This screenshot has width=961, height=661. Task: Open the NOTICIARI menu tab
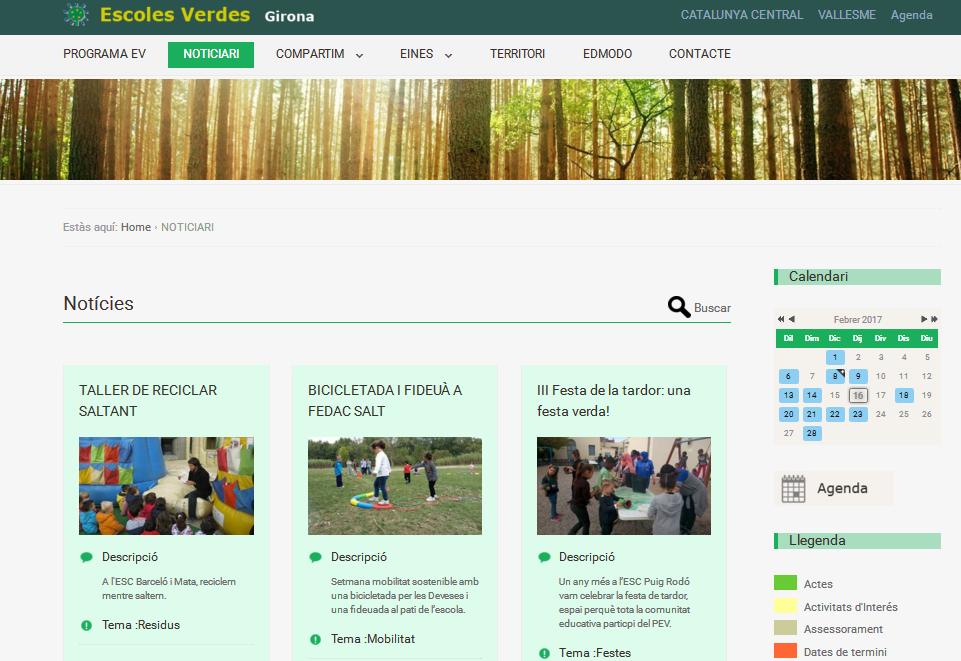click(x=211, y=54)
